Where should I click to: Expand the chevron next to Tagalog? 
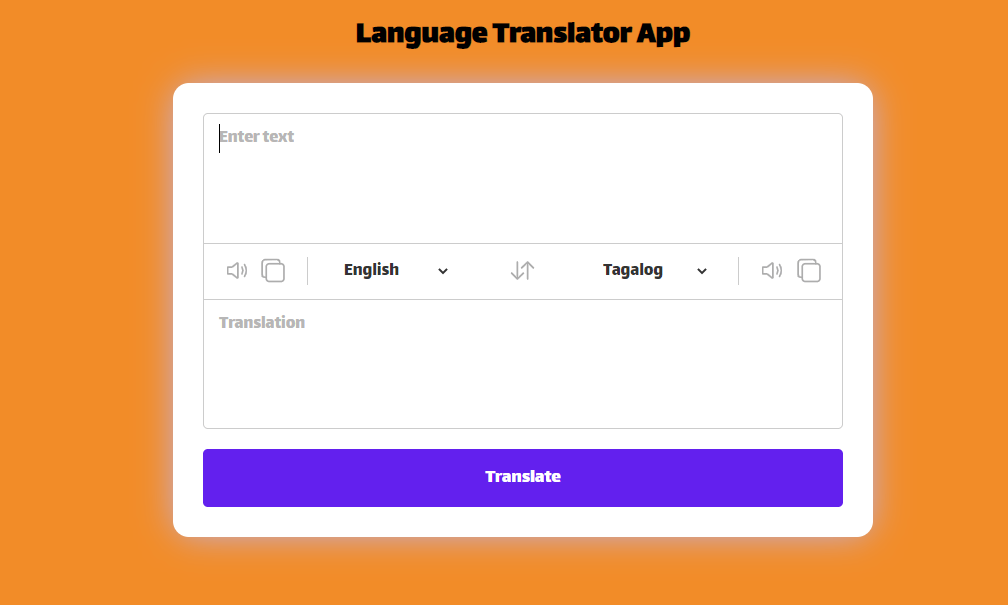click(701, 270)
